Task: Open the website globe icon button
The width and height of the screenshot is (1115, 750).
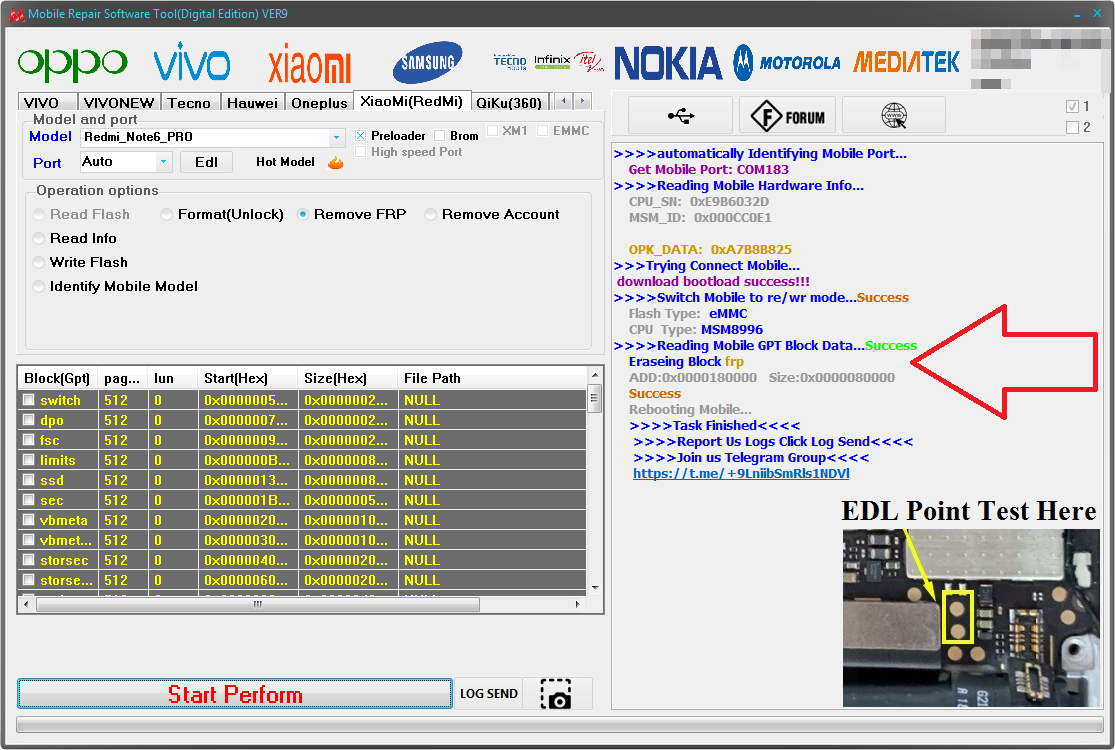Action: (894, 115)
